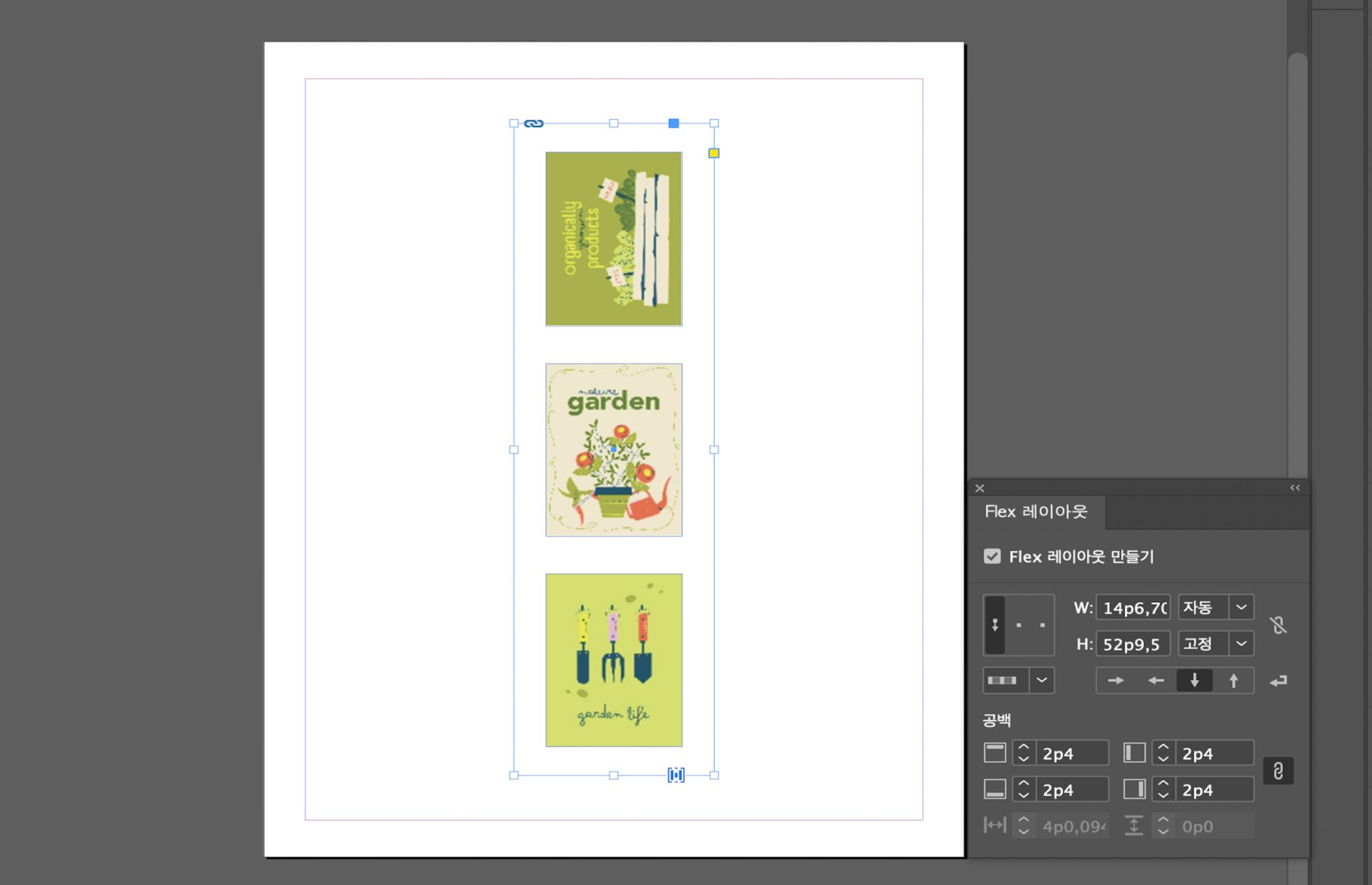Screen dimensions: 1372x885
Task: Select the Flex 레이아웃 panel tab
Action: (x=1035, y=511)
